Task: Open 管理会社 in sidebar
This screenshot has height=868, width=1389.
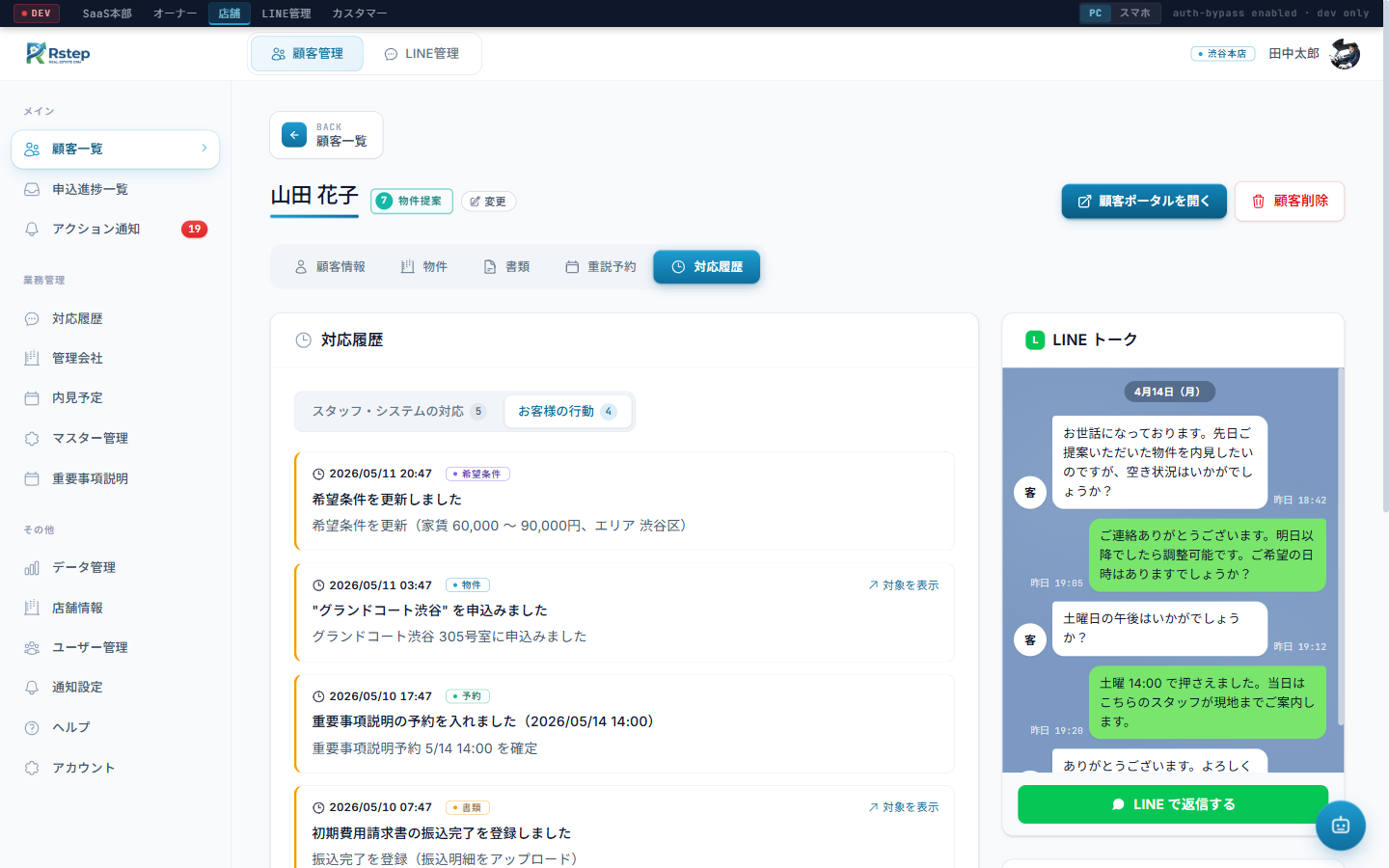Action: [x=115, y=358]
